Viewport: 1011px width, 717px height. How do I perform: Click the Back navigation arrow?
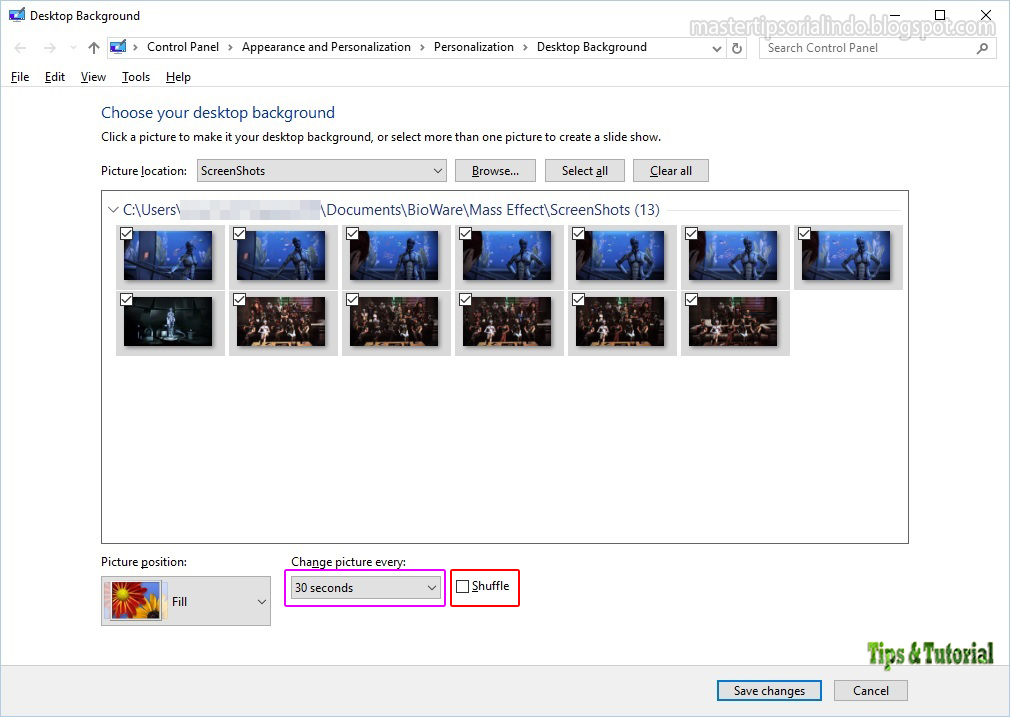tap(20, 48)
